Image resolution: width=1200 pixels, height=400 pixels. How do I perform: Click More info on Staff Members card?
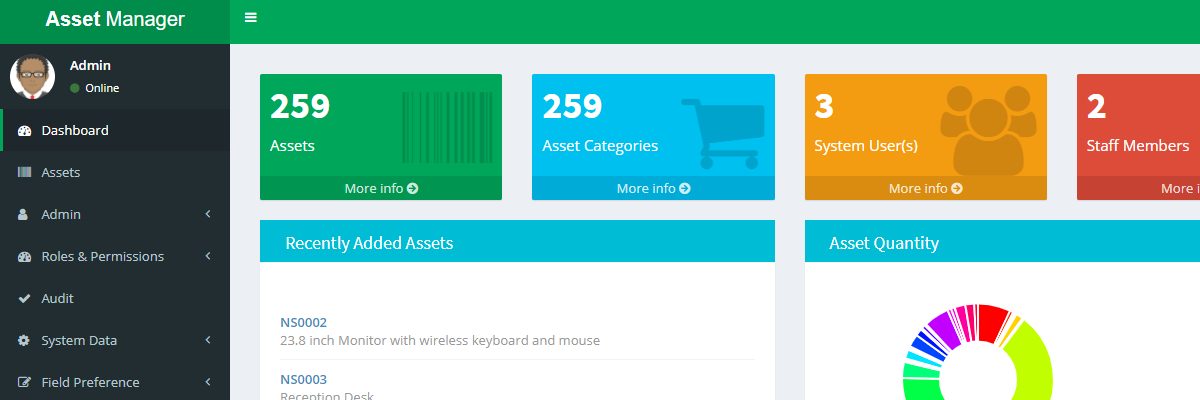(x=1138, y=188)
